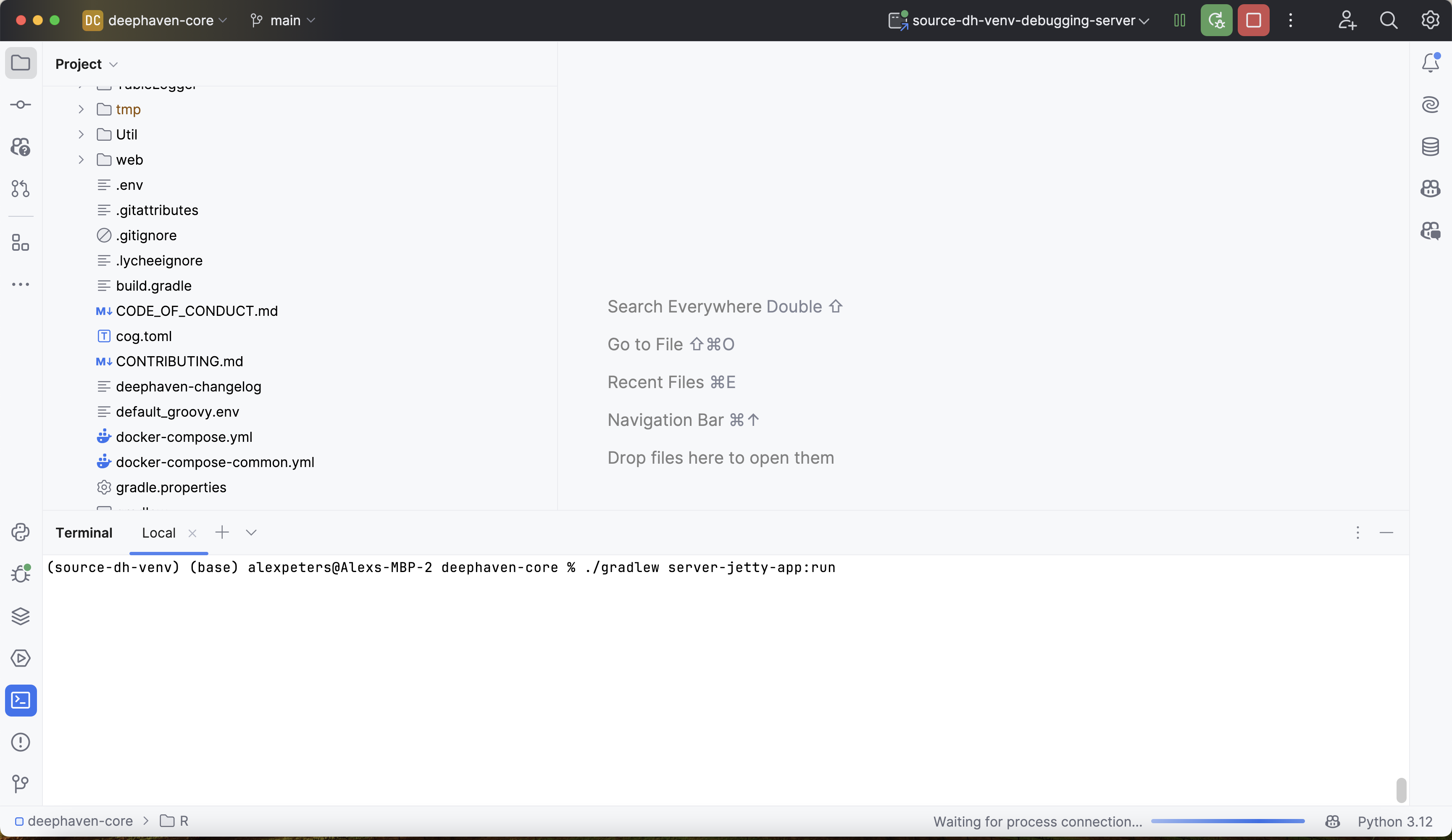
Task: Click the Python 3.12 interpreter status
Action: (1394, 822)
